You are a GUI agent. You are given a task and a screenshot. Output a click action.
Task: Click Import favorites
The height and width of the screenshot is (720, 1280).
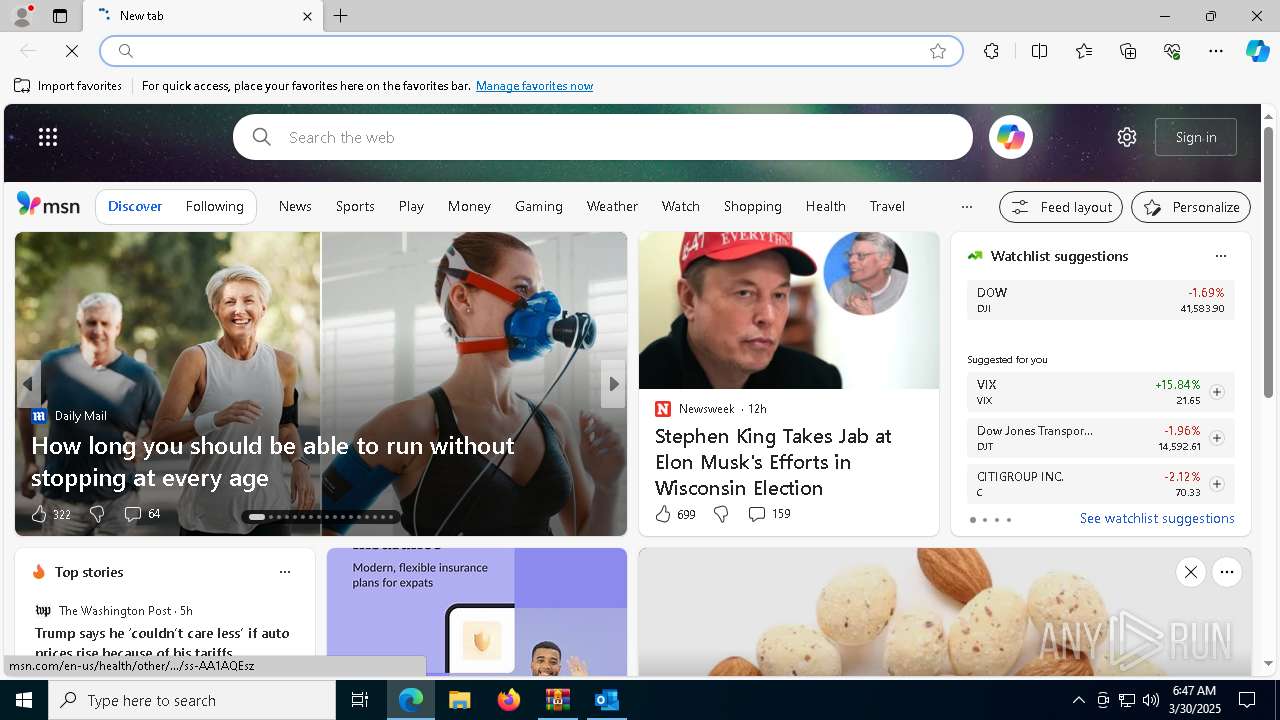coord(68,86)
